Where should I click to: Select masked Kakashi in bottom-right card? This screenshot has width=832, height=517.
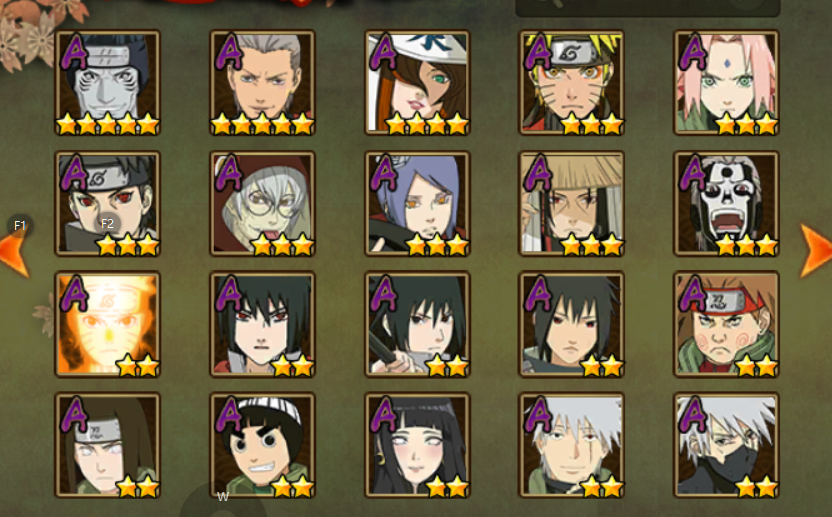pyautogui.click(x=726, y=445)
